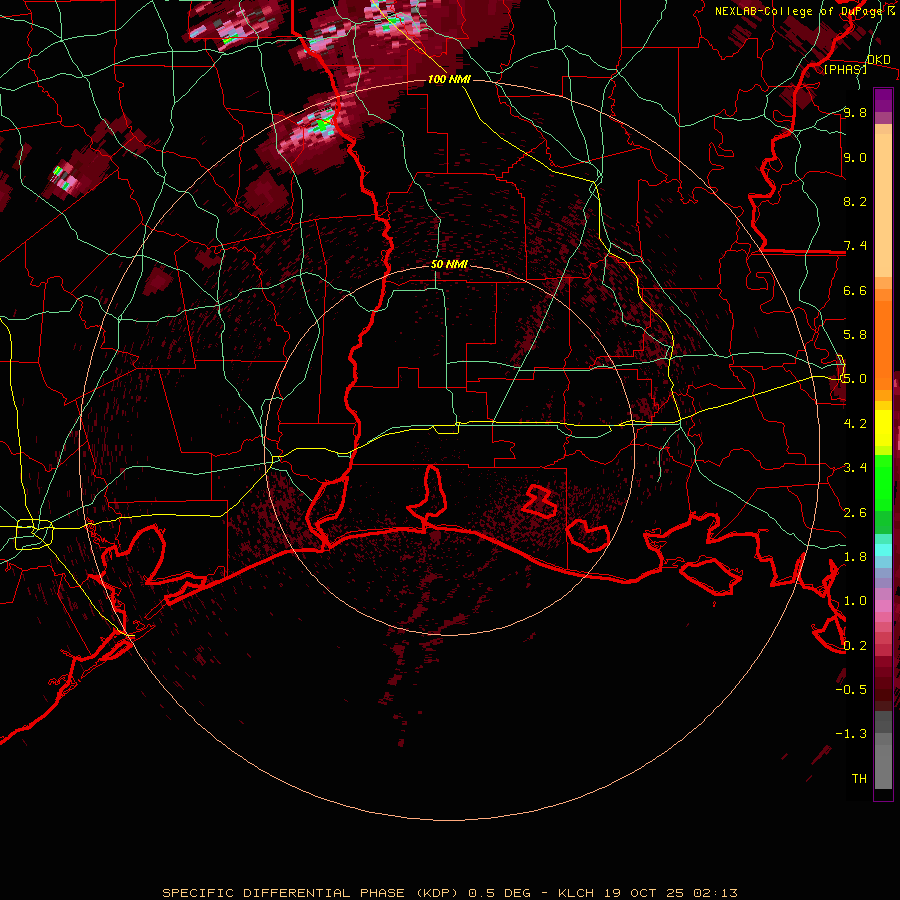Click the 0.2 scale value label

pyautogui.click(x=855, y=646)
